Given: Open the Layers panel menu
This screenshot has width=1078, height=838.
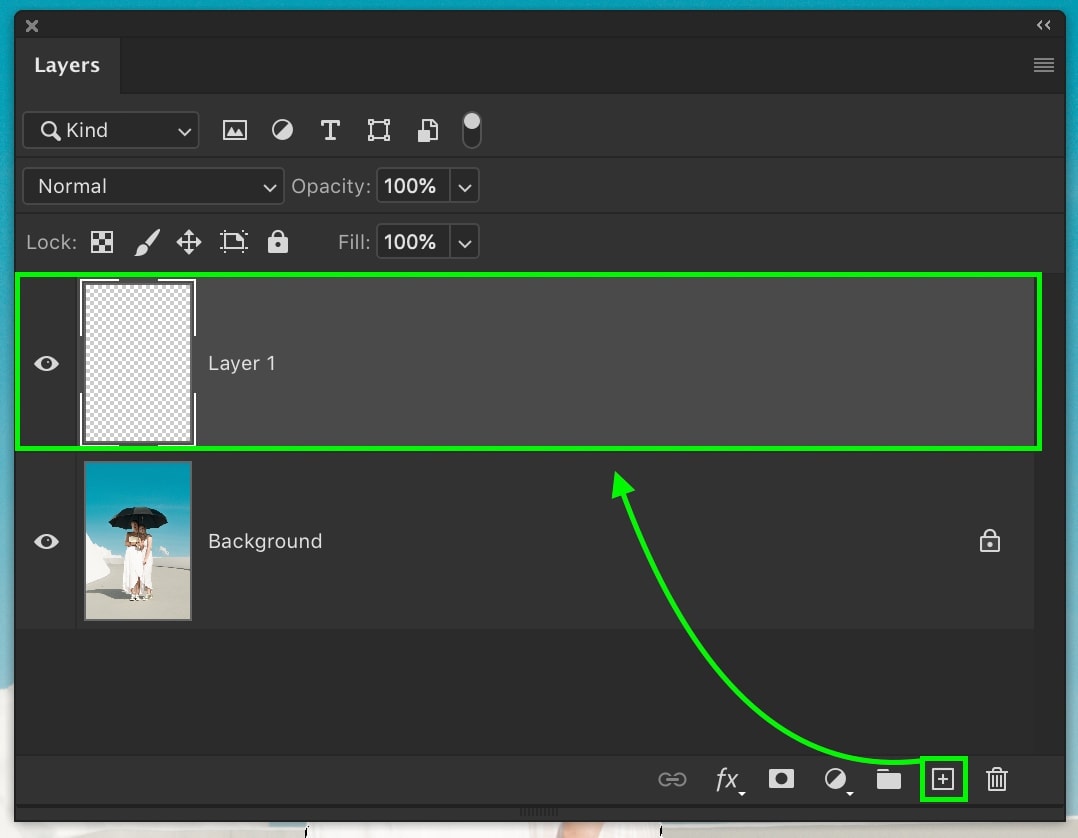Looking at the screenshot, I should tap(1044, 65).
